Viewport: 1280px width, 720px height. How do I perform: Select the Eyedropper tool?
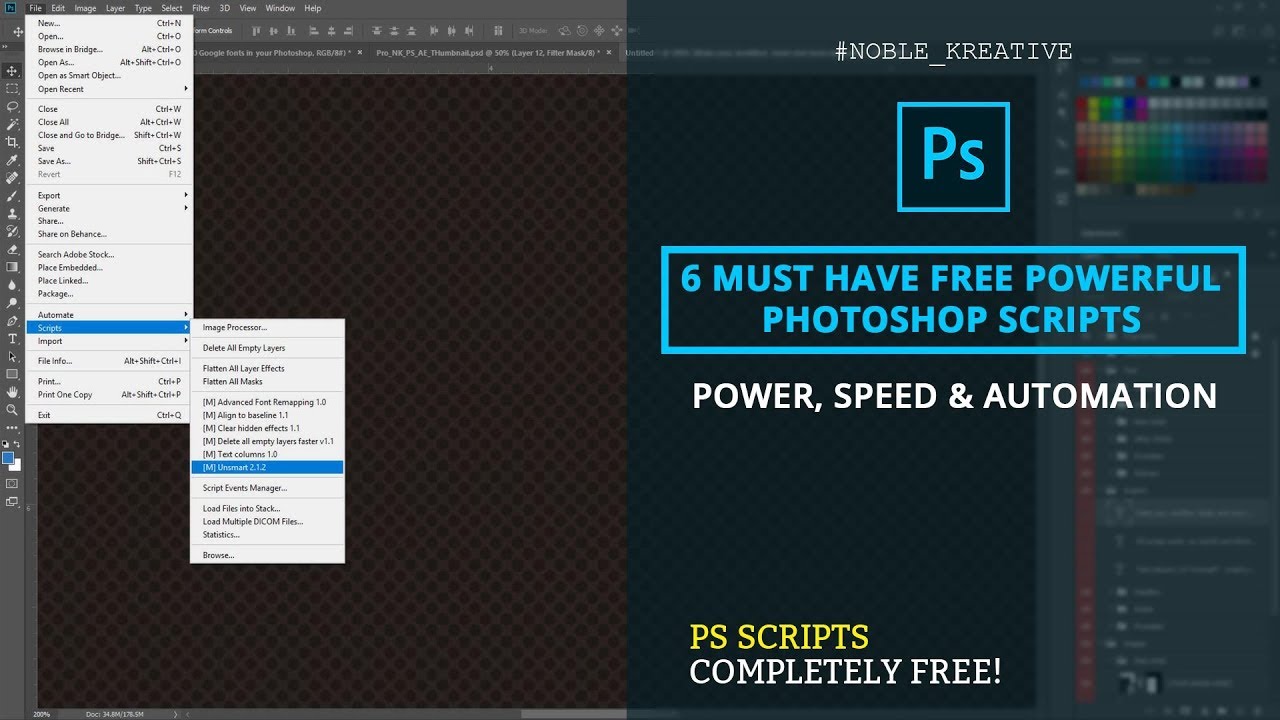tap(12, 160)
